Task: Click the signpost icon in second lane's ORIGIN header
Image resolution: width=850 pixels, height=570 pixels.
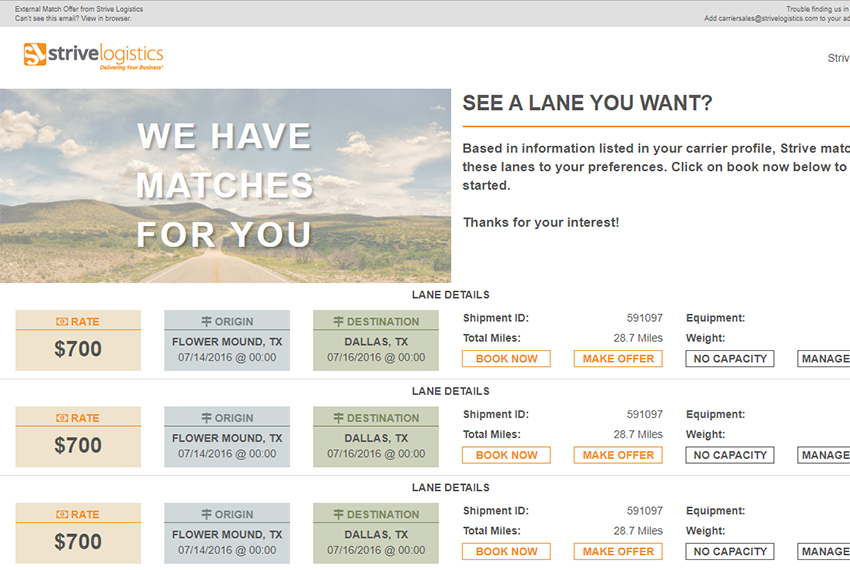Action: pyautogui.click(x=207, y=418)
